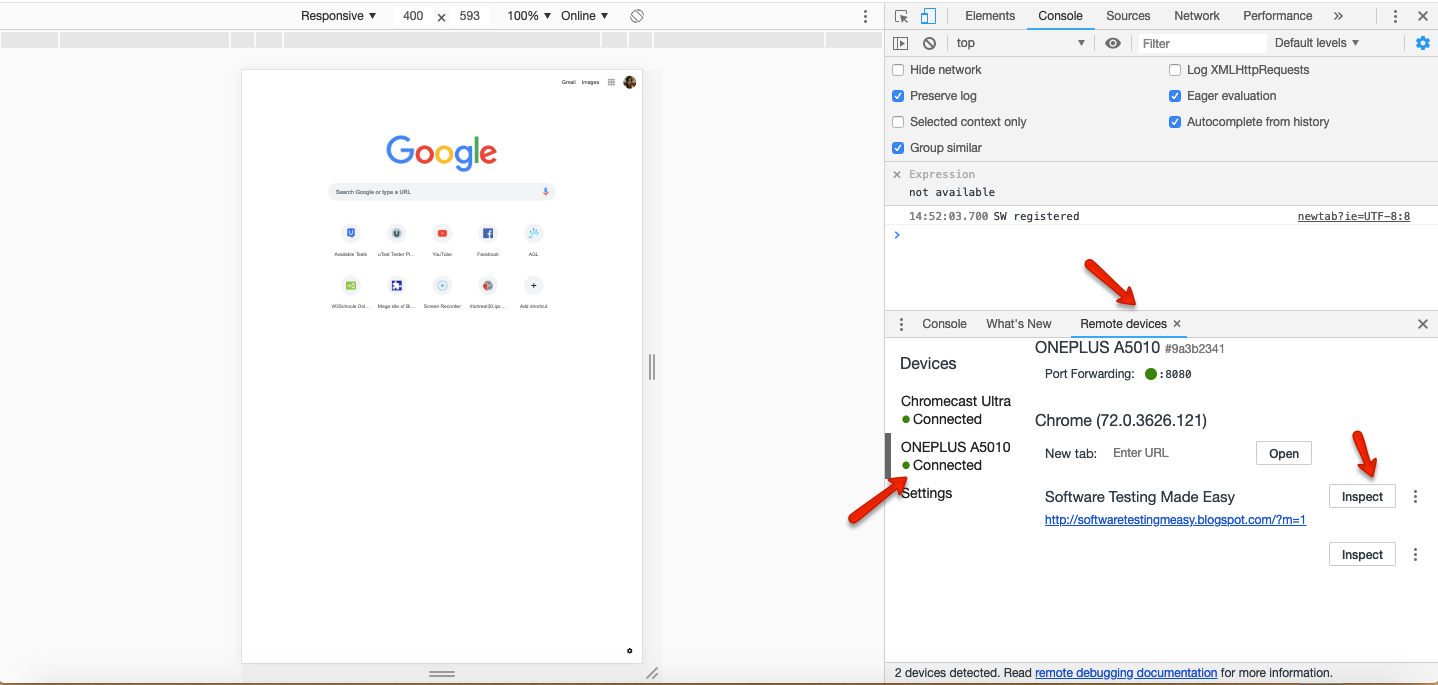Switch to the Network panel tab

pos(1196,16)
